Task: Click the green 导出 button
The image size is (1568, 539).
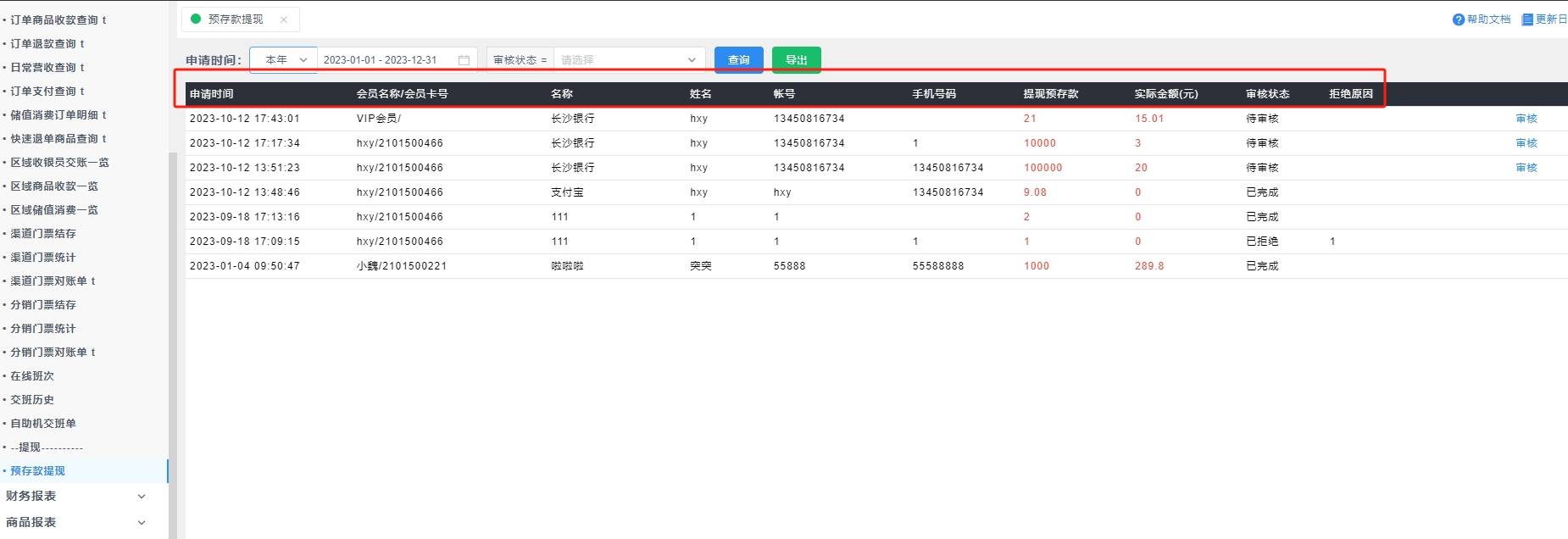Action: [x=797, y=60]
